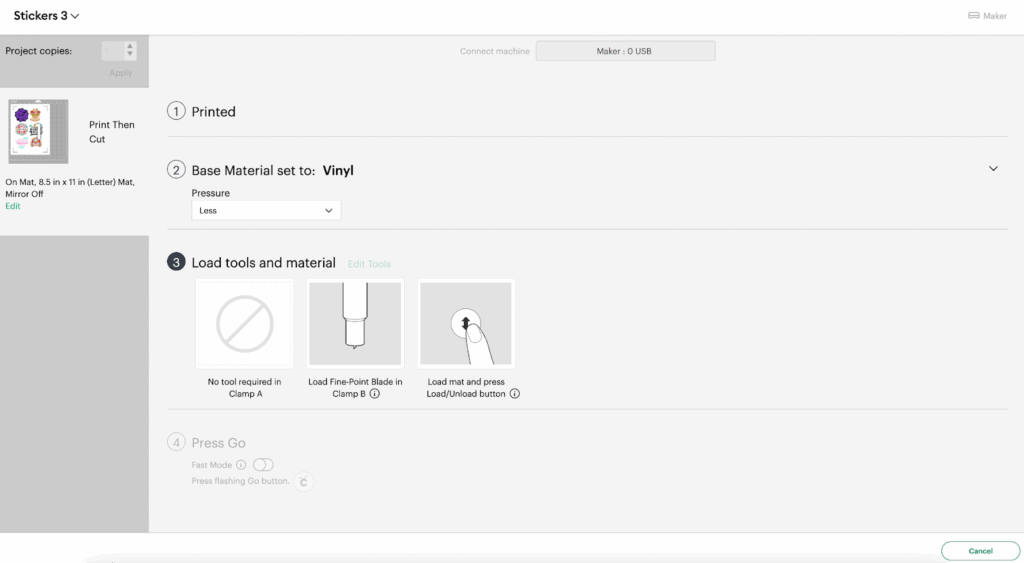
Task: Decrease project copies with down arrow
Action: 130,55
